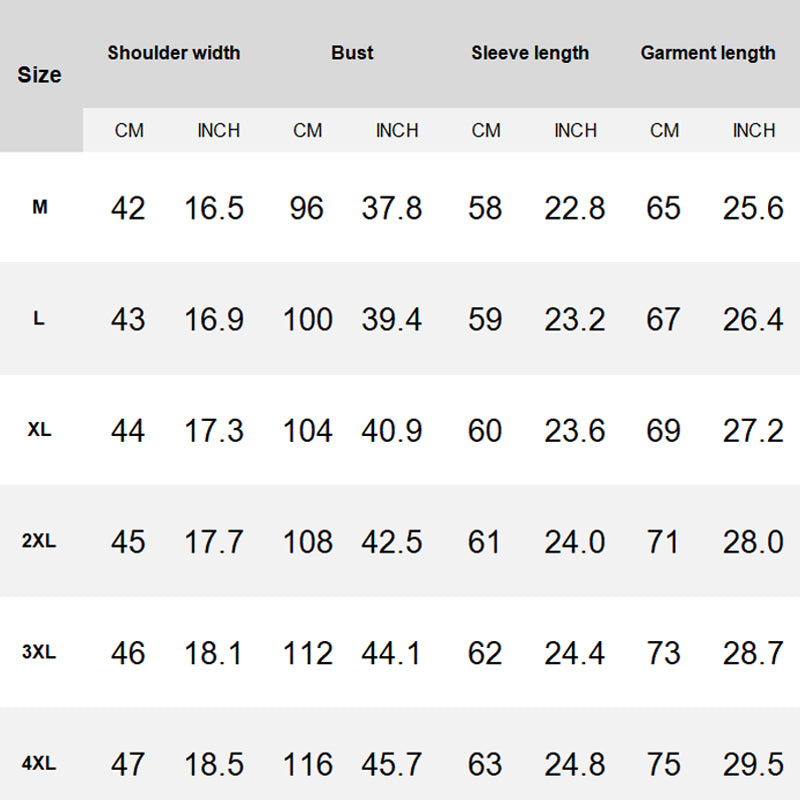Click the 18.1 inch shoulder width value
800x800 pixels.
coord(214,653)
